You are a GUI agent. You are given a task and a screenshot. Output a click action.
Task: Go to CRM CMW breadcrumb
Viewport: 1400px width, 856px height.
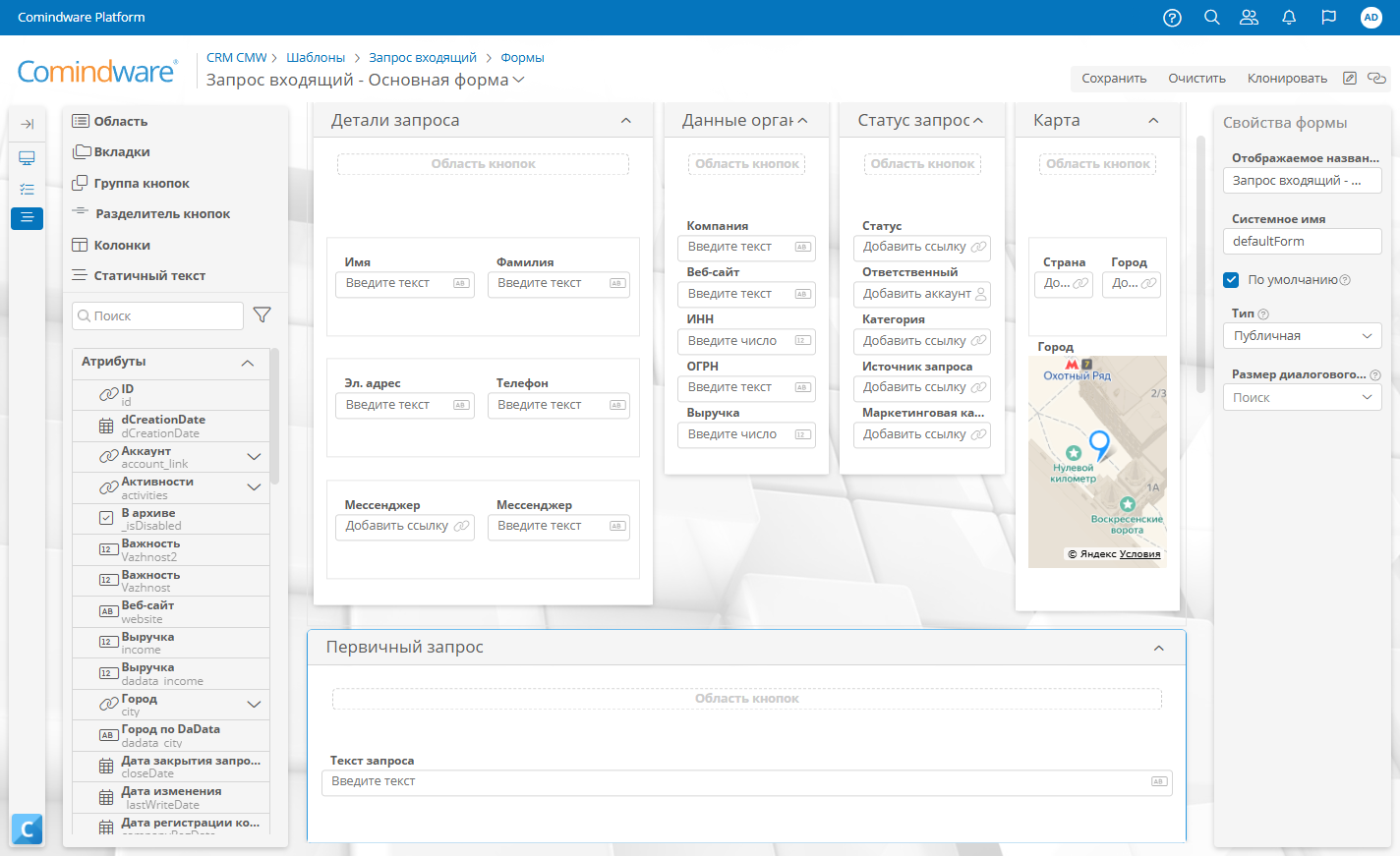237,58
